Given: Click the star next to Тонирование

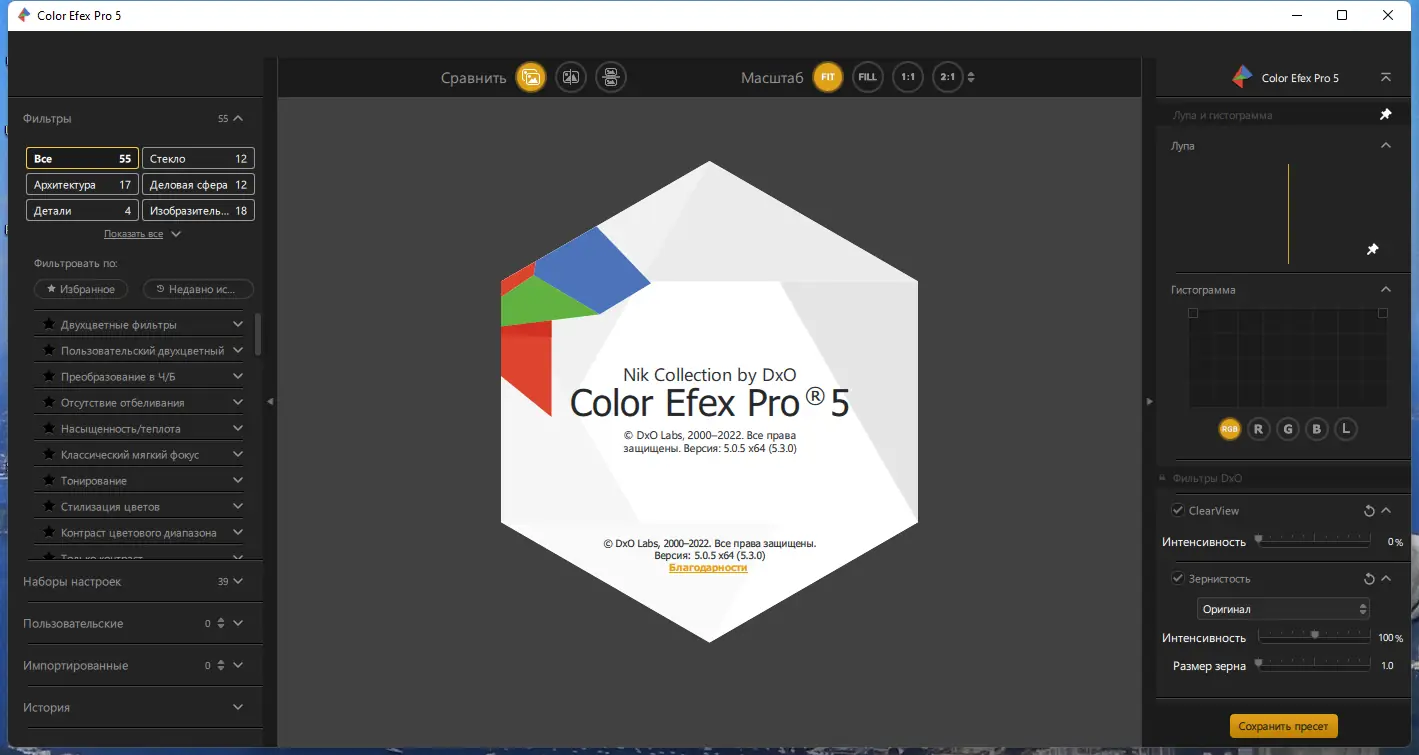Looking at the screenshot, I should [x=49, y=480].
